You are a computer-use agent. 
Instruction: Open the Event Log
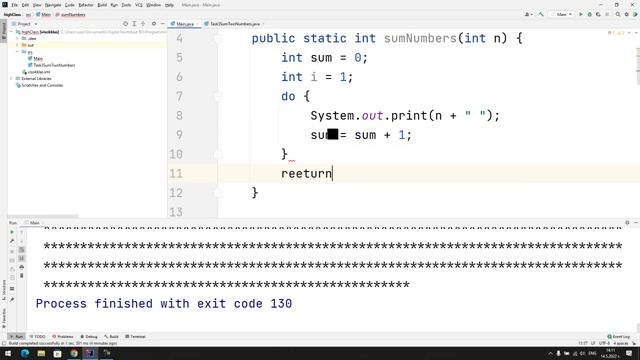619,336
